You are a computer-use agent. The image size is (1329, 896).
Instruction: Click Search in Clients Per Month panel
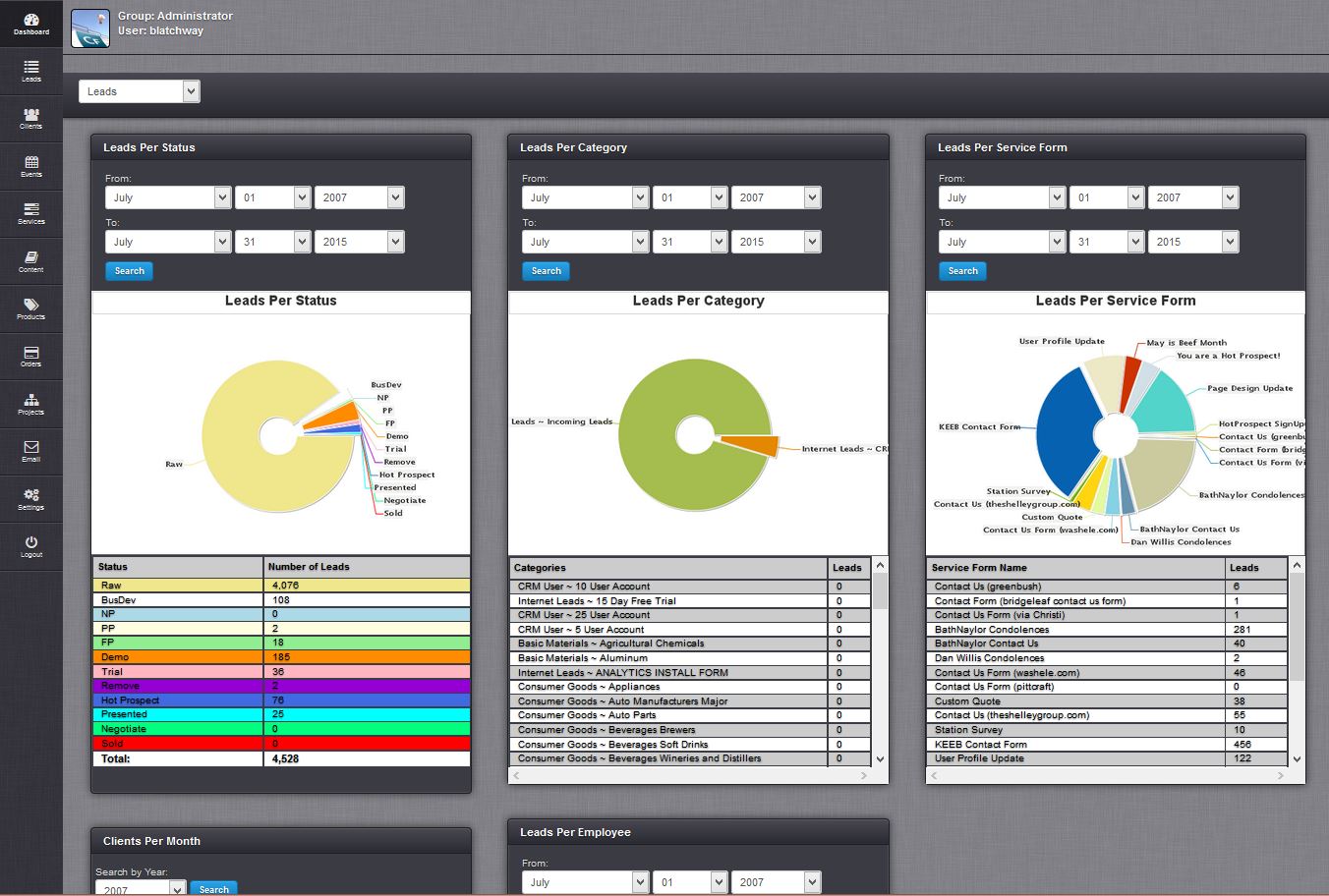click(213, 888)
